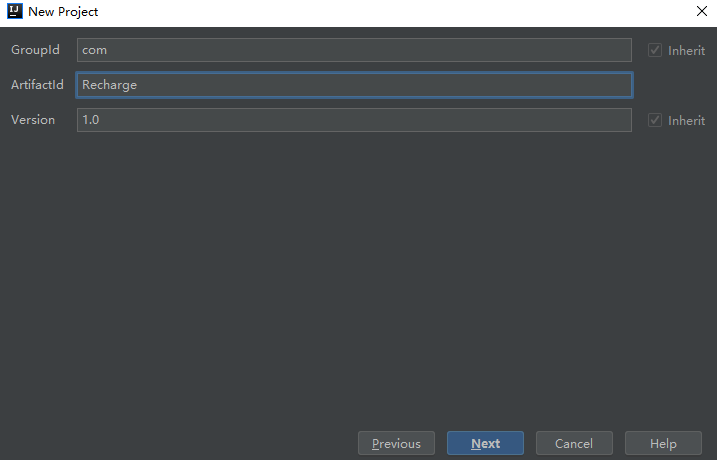Click the 'Inherit' text on Version row
Image resolution: width=717 pixels, height=460 pixels.
[686, 120]
